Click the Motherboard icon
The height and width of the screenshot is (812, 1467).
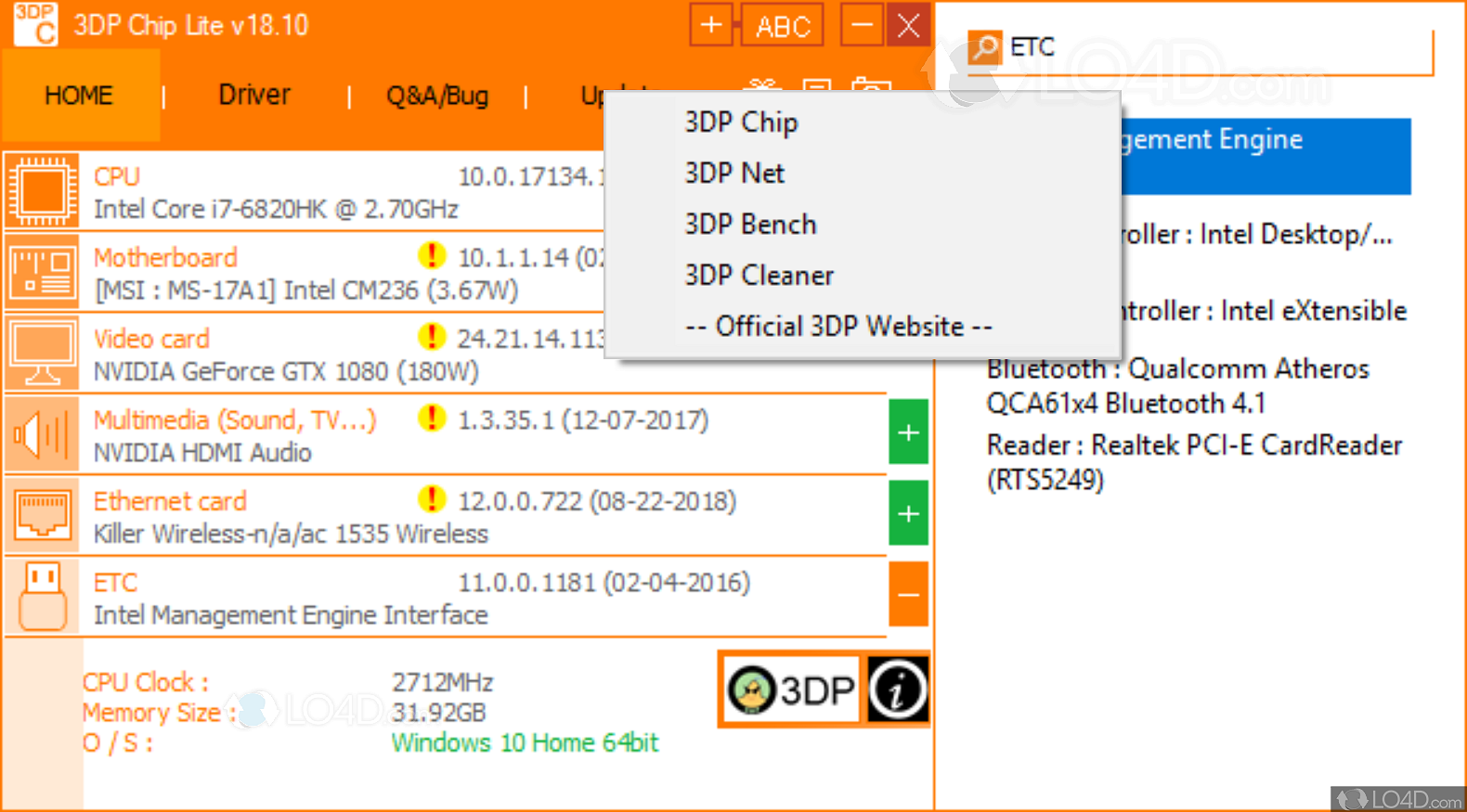point(42,273)
